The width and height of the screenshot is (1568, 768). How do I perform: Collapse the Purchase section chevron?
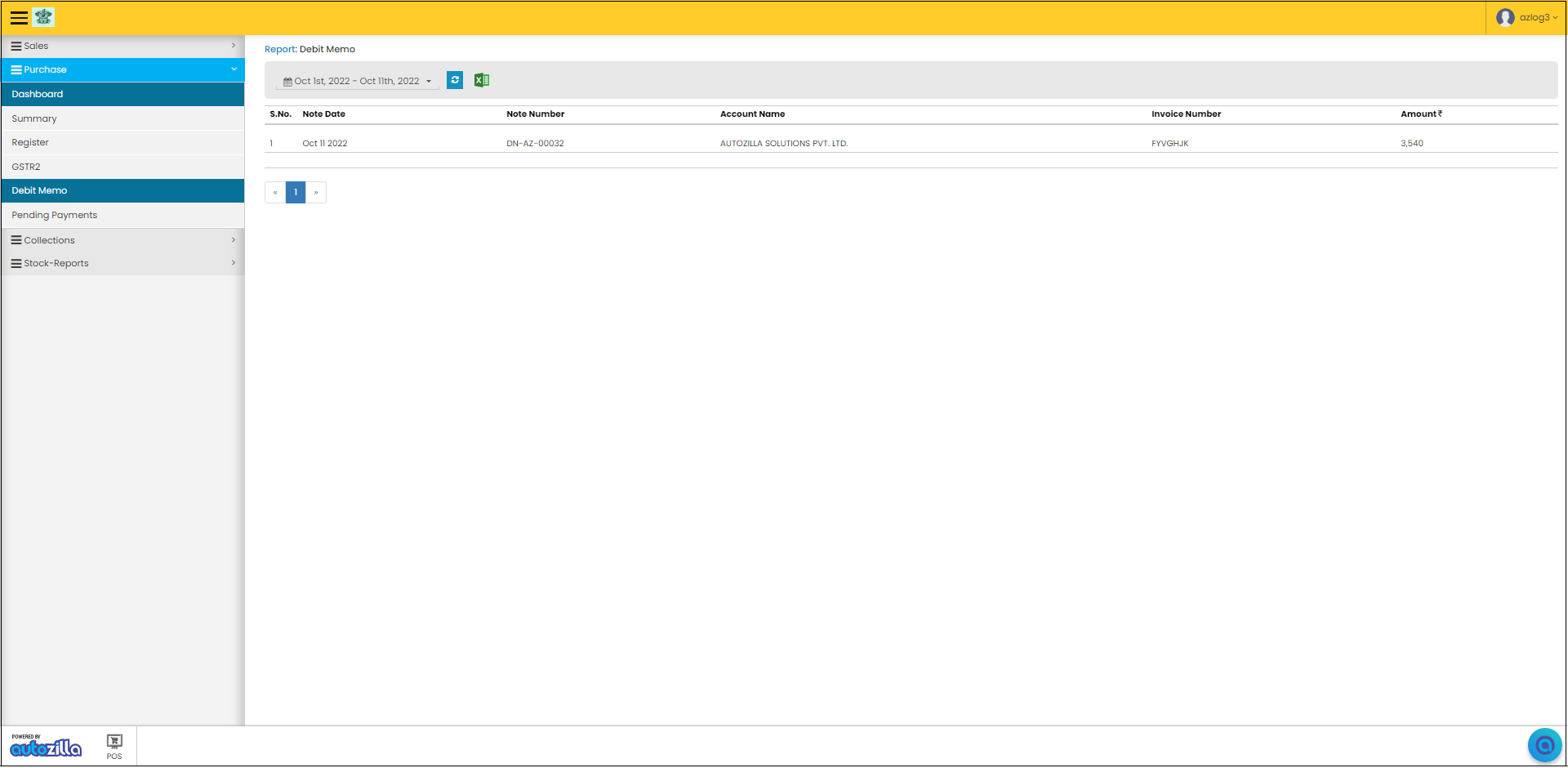234,69
